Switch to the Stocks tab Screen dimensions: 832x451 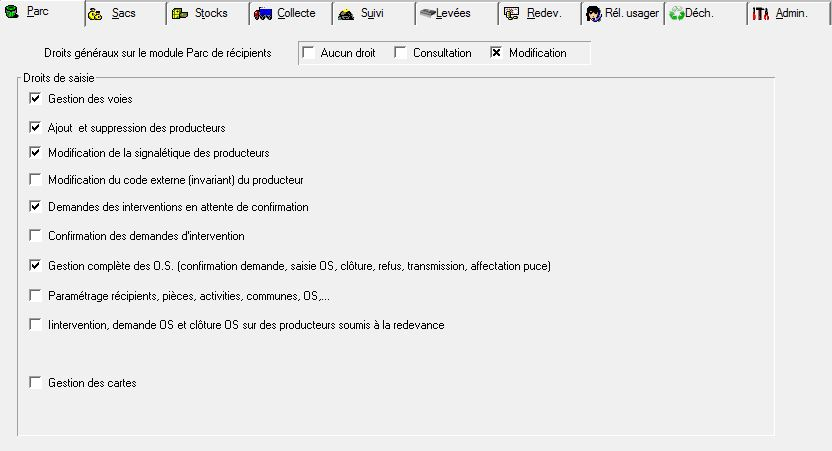210,13
